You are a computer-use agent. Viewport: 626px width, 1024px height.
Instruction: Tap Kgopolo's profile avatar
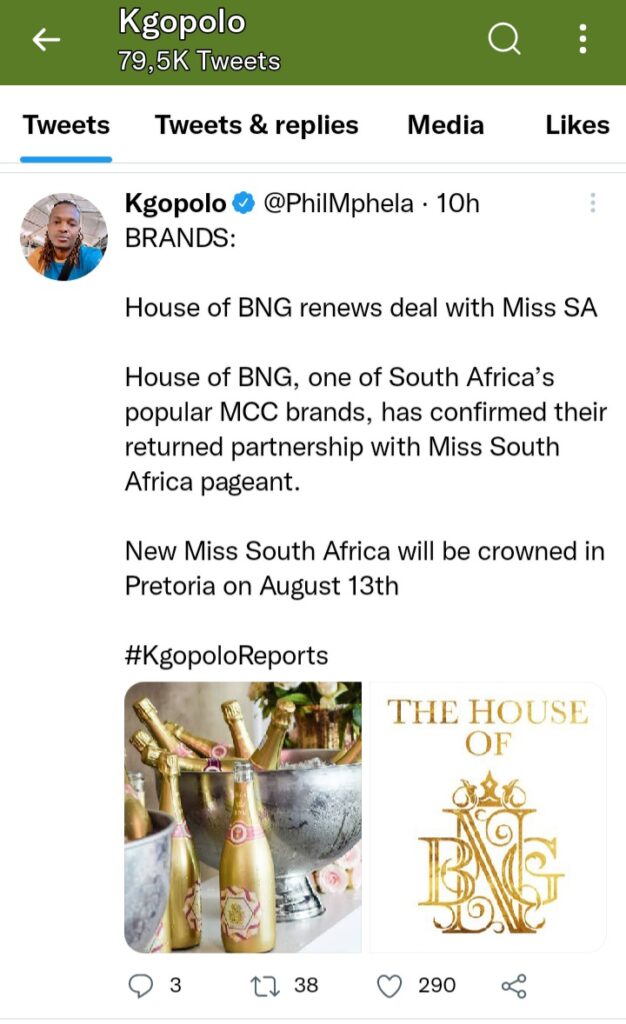(63, 237)
